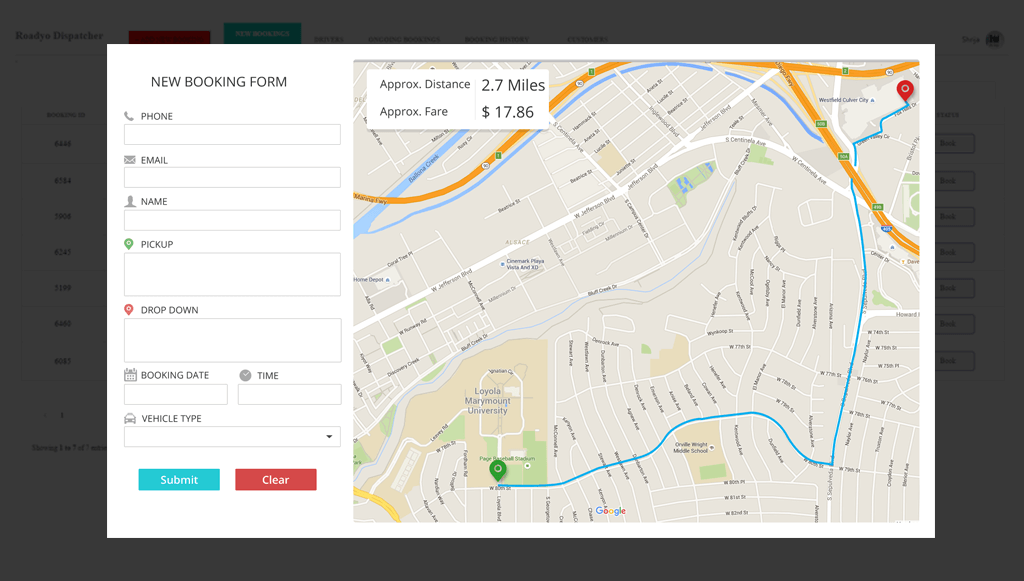
Task: Click the 2.7 Miles distance value
Action: 513,86
